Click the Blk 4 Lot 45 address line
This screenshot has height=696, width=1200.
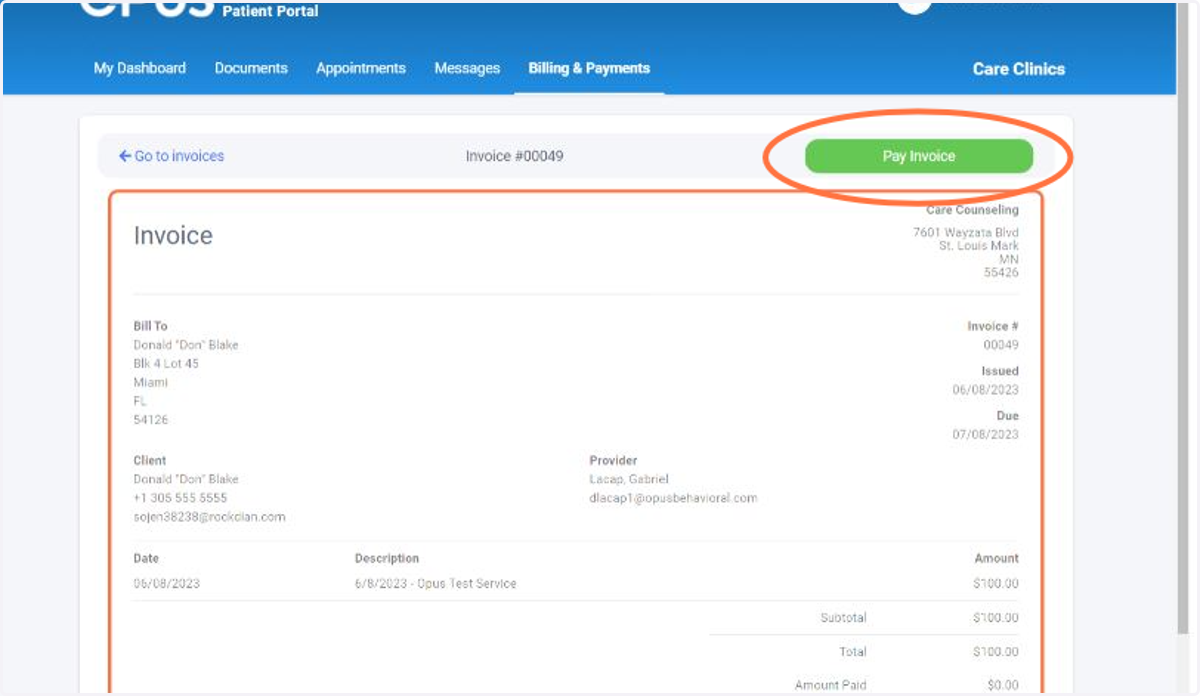pos(166,363)
